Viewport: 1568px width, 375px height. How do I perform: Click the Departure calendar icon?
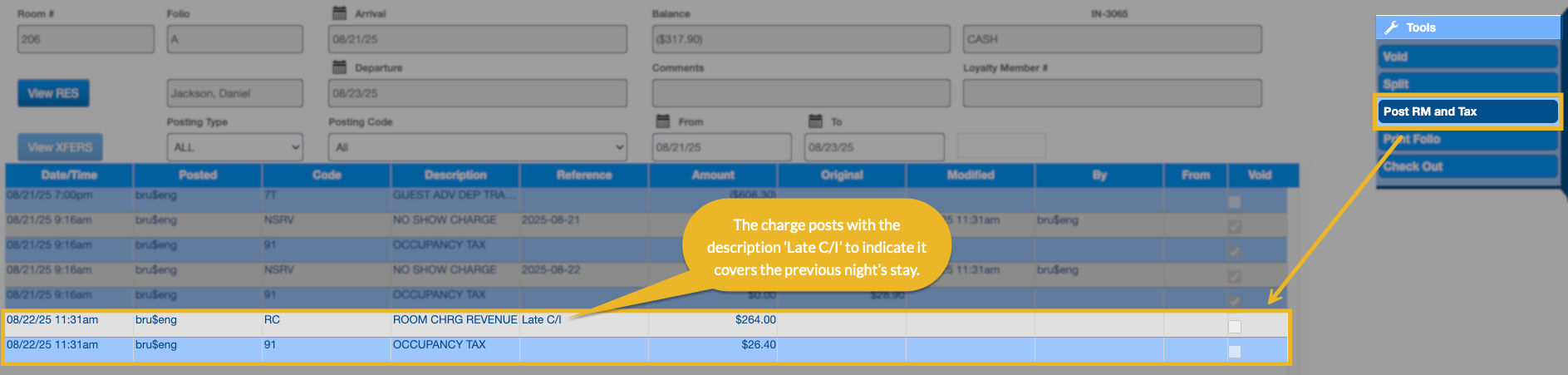pos(339,67)
